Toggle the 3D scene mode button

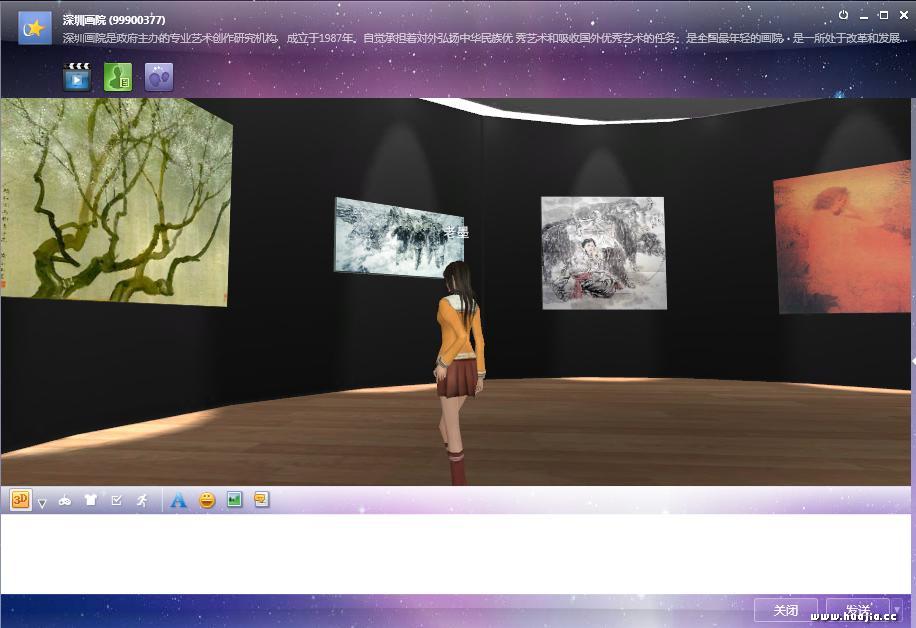[x=20, y=499]
